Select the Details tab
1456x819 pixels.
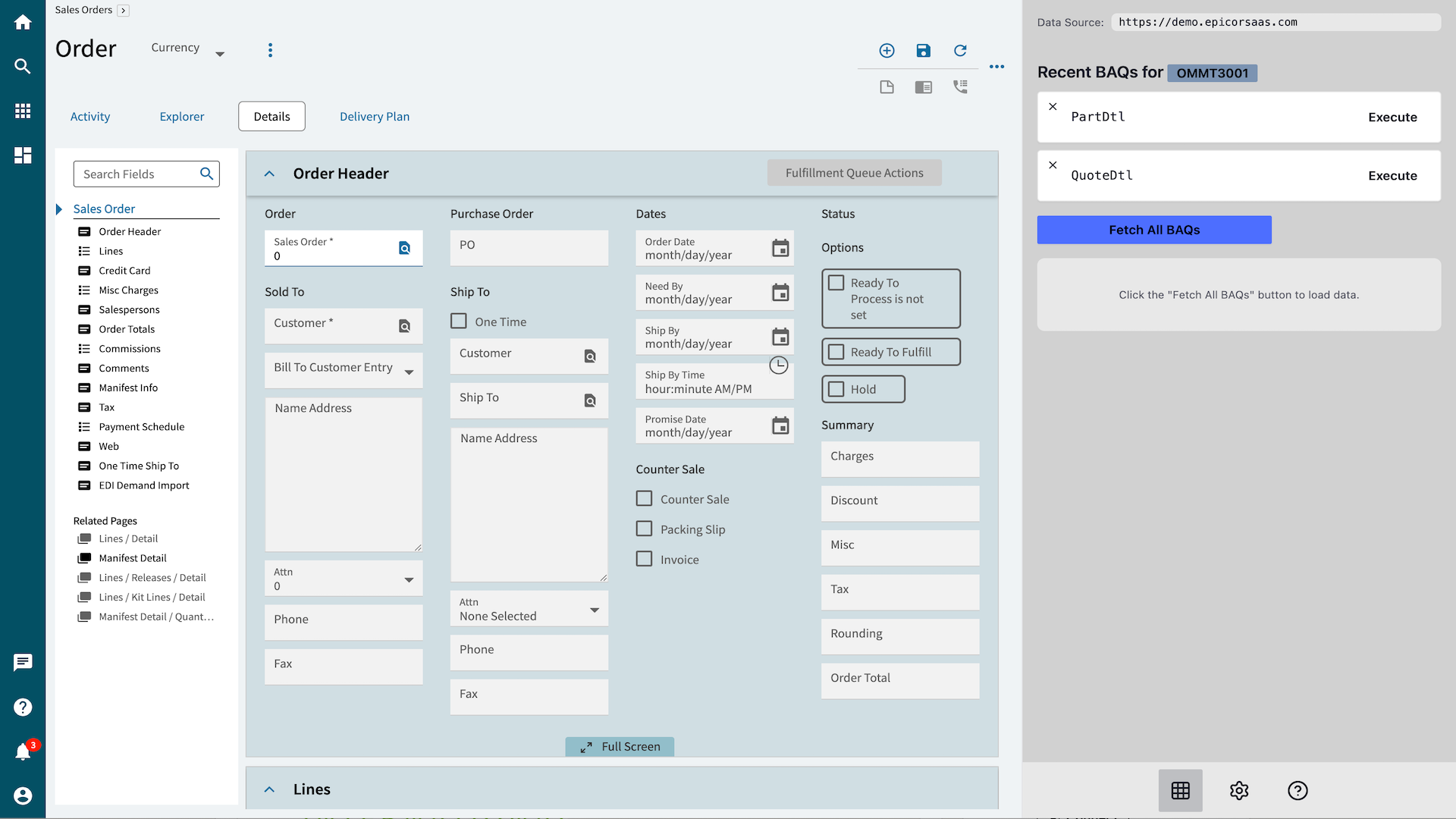coord(271,117)
